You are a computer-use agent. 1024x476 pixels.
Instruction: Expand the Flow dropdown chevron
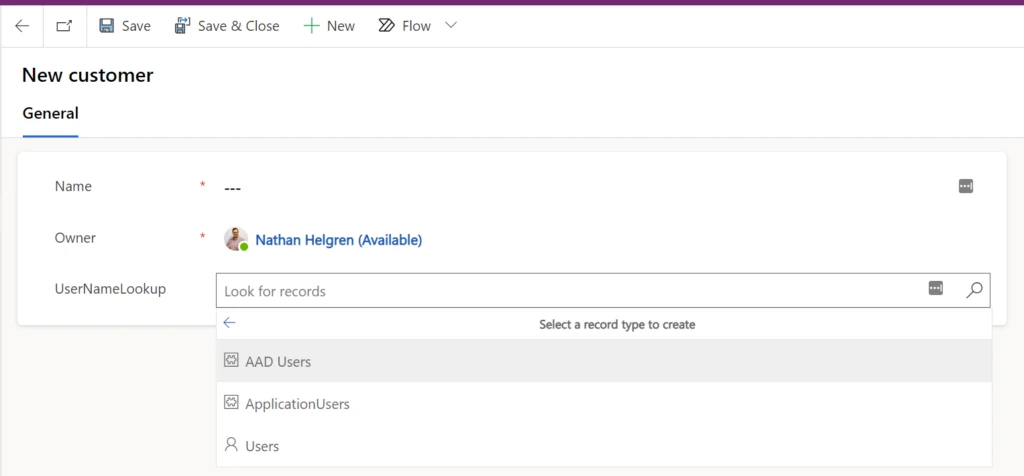(x=451, y=25)
